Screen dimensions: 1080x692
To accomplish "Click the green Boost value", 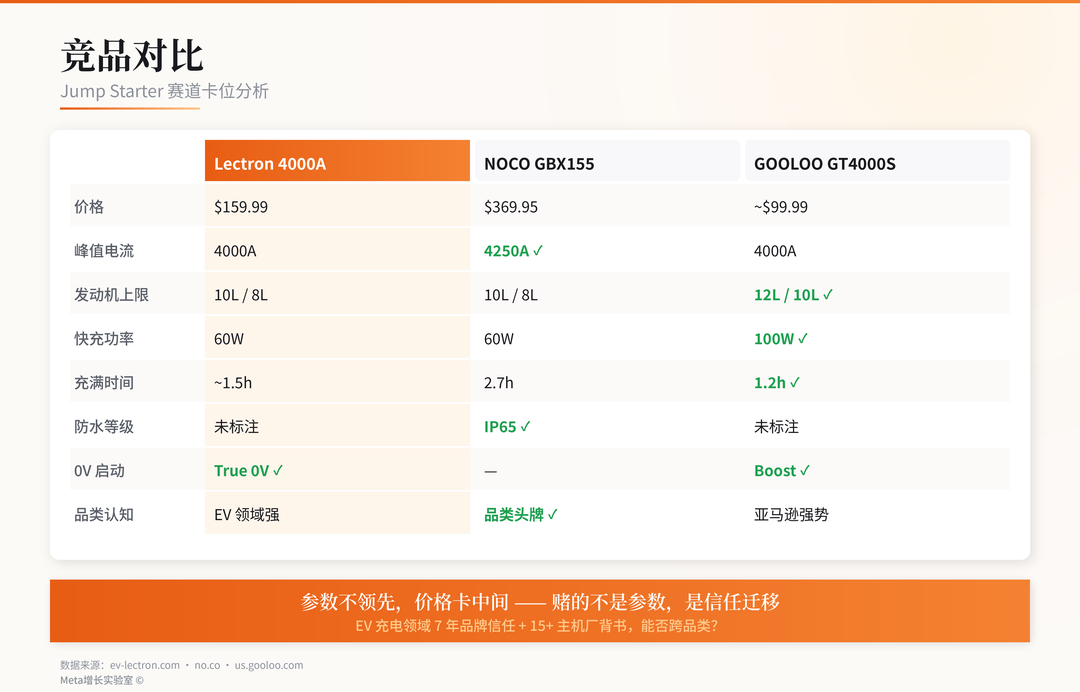I will 782,471.
